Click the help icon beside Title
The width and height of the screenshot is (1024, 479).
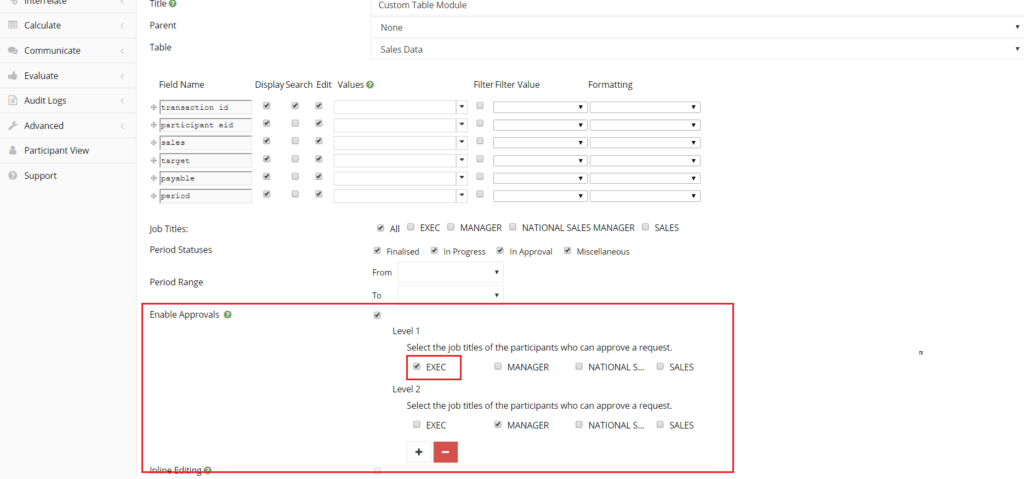point(173,4)
